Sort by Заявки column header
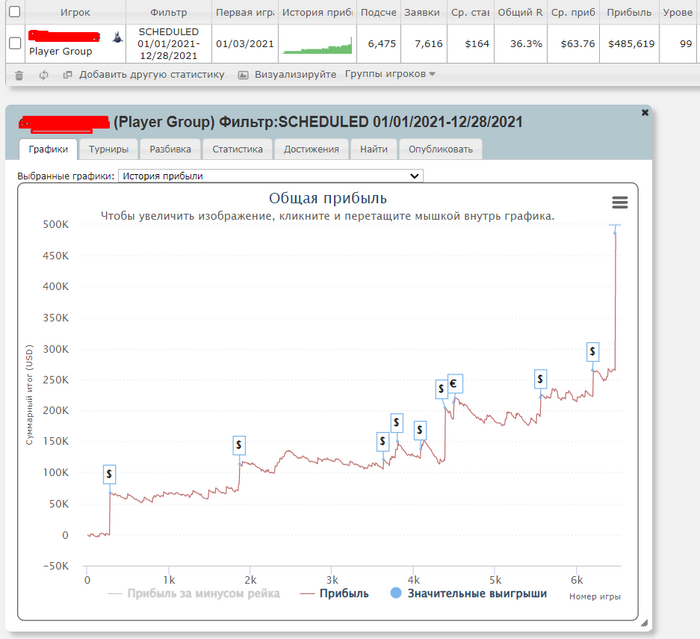This screenshot has height=639, width=700. coord(422,13)
